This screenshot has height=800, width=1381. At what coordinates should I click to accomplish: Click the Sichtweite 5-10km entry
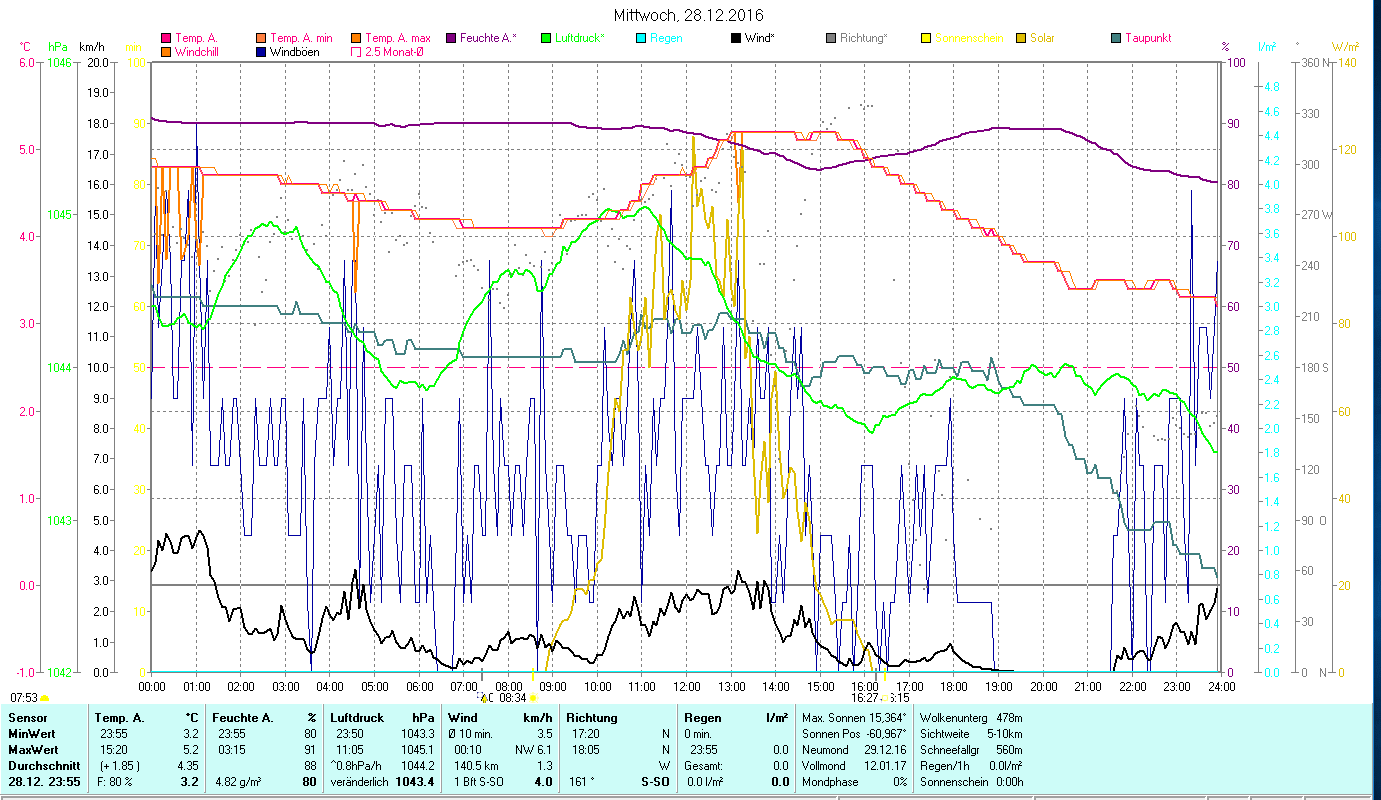coord(970,734)
